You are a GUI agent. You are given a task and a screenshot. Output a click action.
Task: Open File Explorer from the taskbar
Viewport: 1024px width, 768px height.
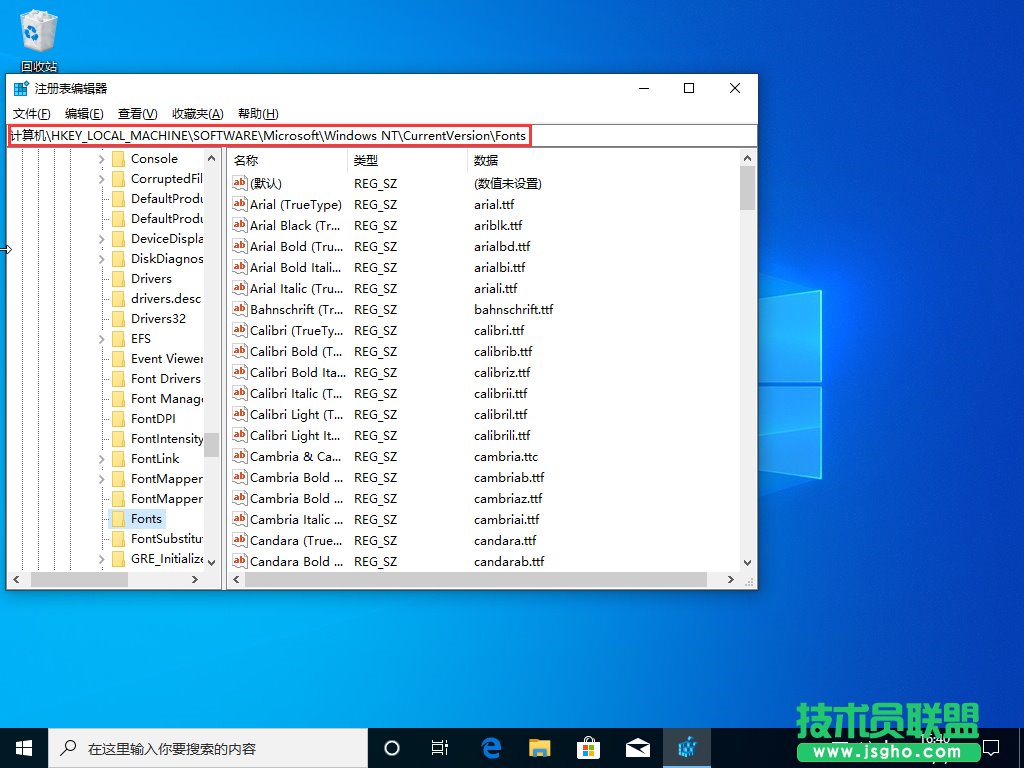539,747
